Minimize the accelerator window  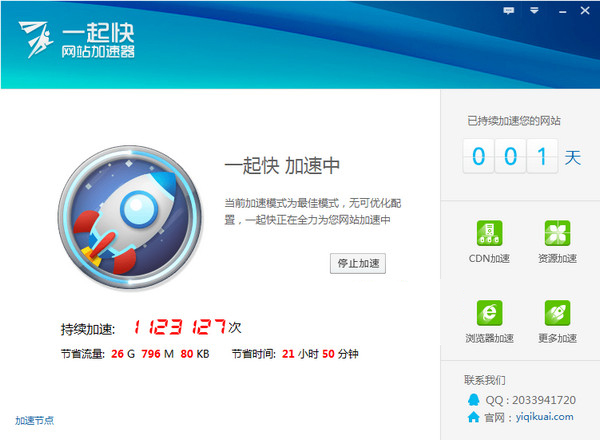[x=562, y=11]
